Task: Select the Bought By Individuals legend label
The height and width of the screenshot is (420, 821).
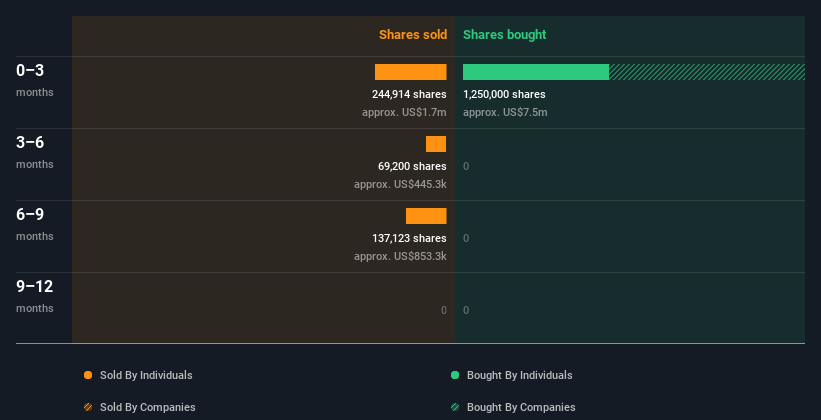Action: (x=519, y=375)
